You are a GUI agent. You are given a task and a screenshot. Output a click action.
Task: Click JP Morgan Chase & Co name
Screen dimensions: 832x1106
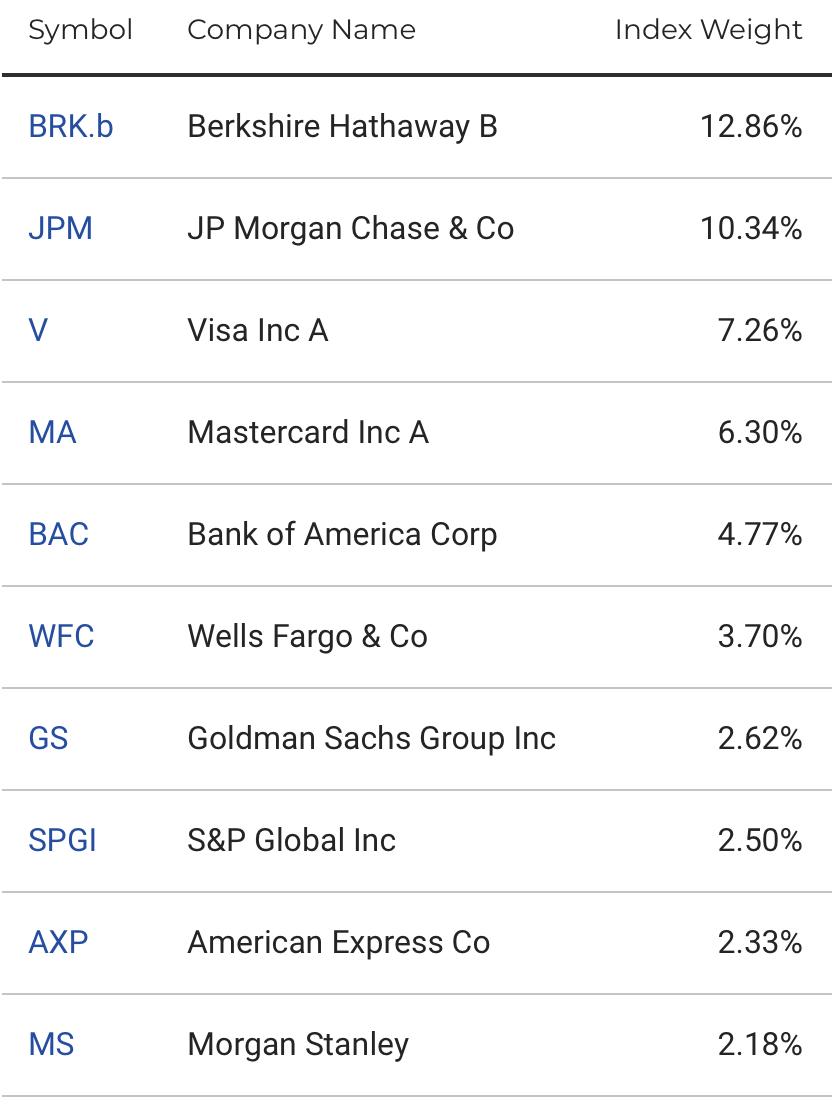(x=350, y=229)
